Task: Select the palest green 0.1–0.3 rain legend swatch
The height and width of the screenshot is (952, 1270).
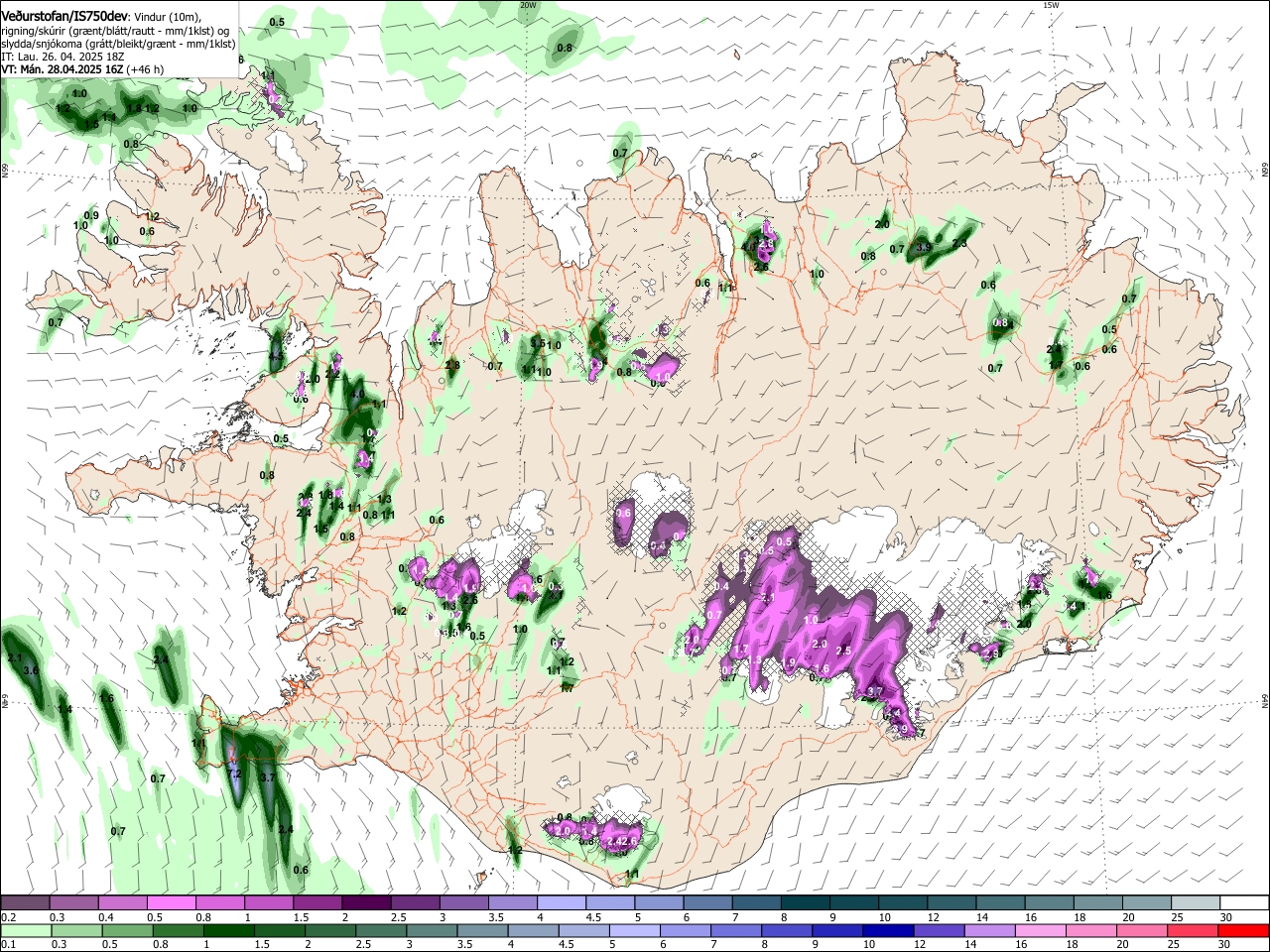Action: 26,930
